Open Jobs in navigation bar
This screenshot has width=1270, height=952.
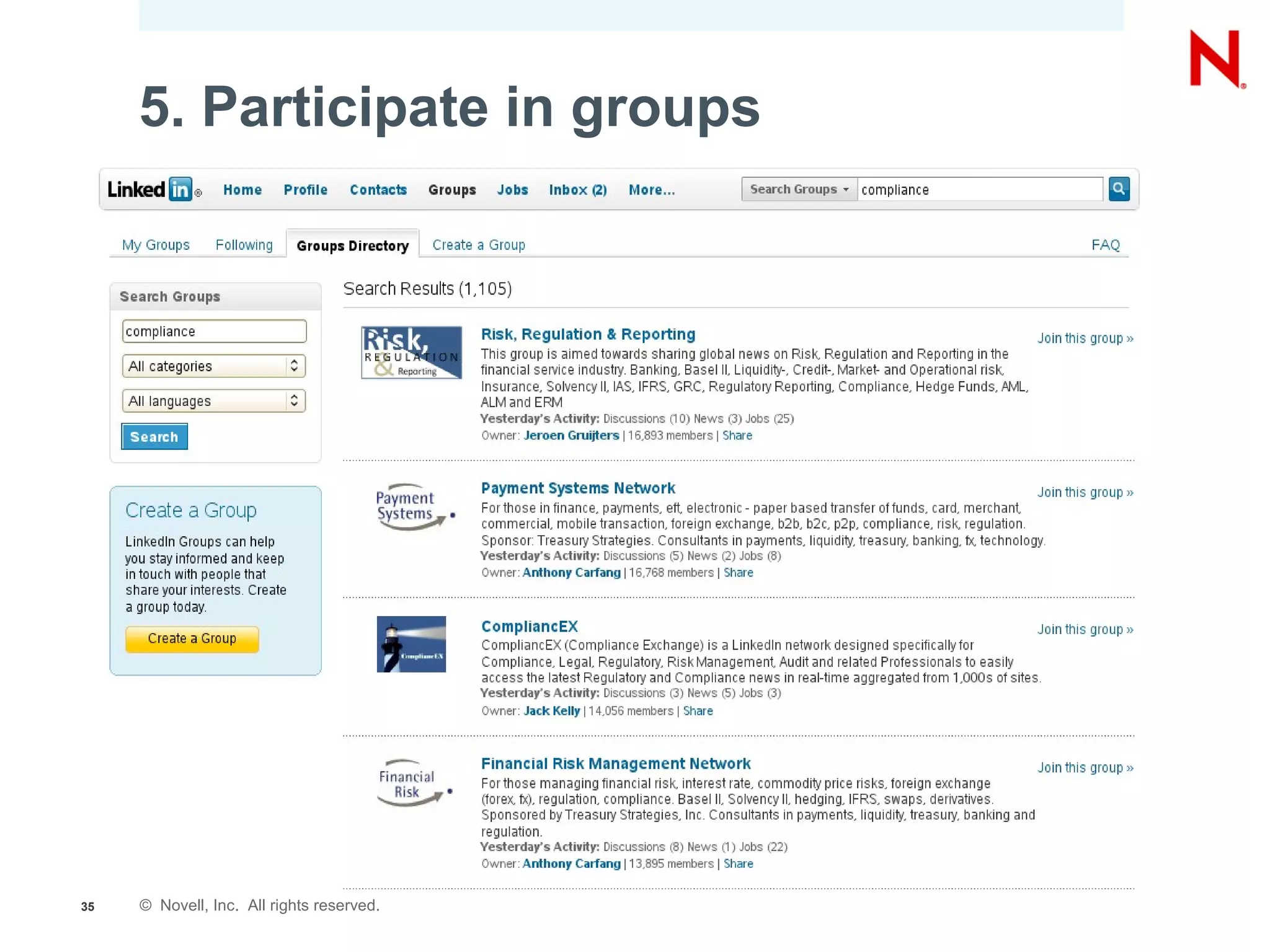(x=512, y=190)
